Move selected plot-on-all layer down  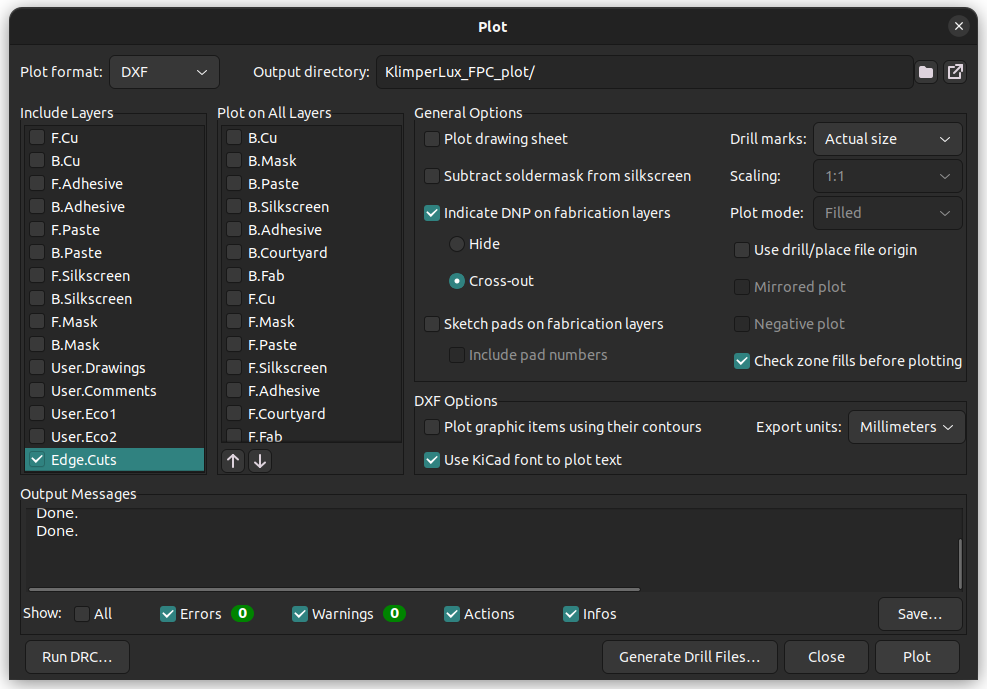coord(260,461)
